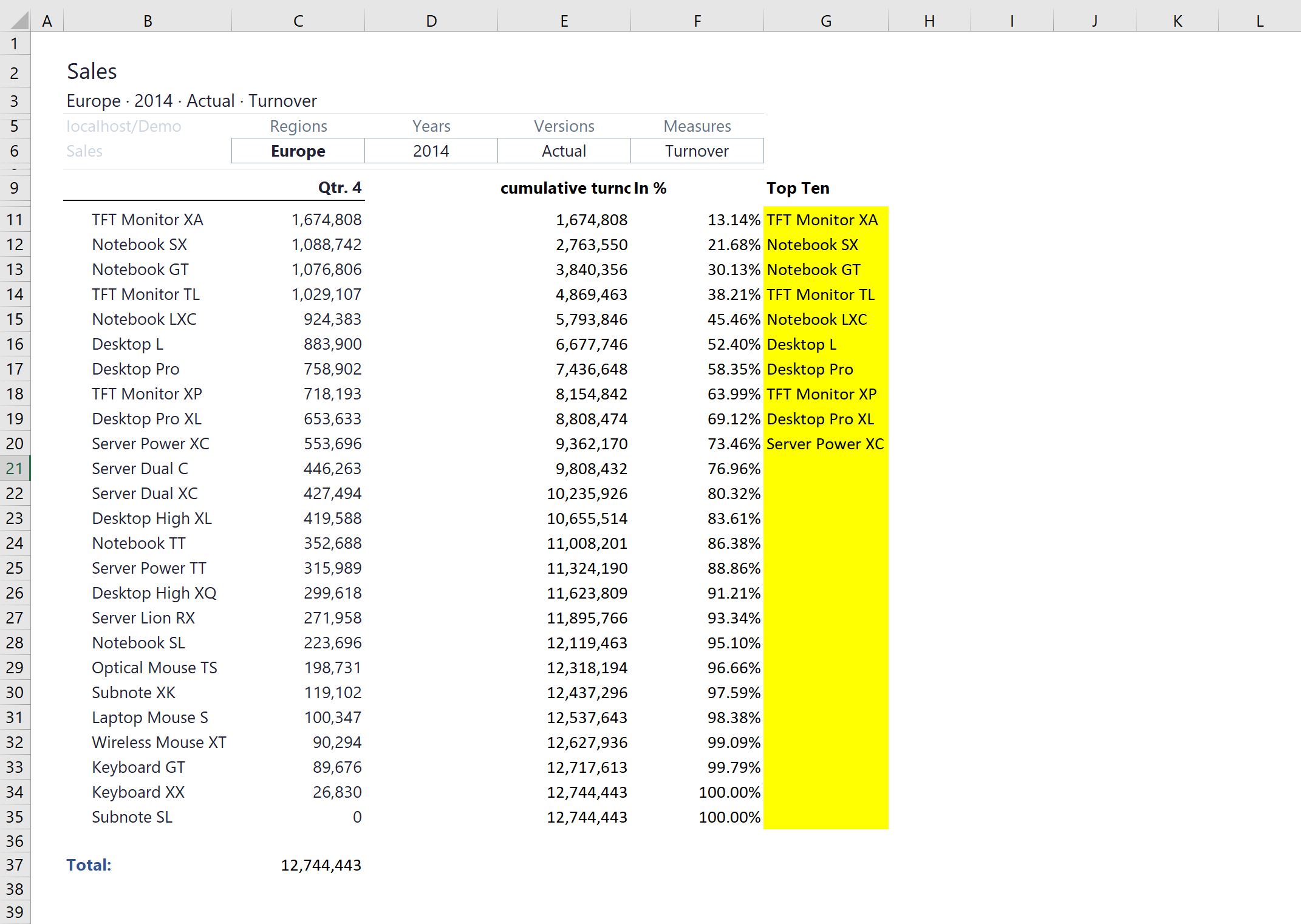Open the Europe region selector cell
Image resolution: width=1301 pixels, height=924 pixels.
(298, 151)
